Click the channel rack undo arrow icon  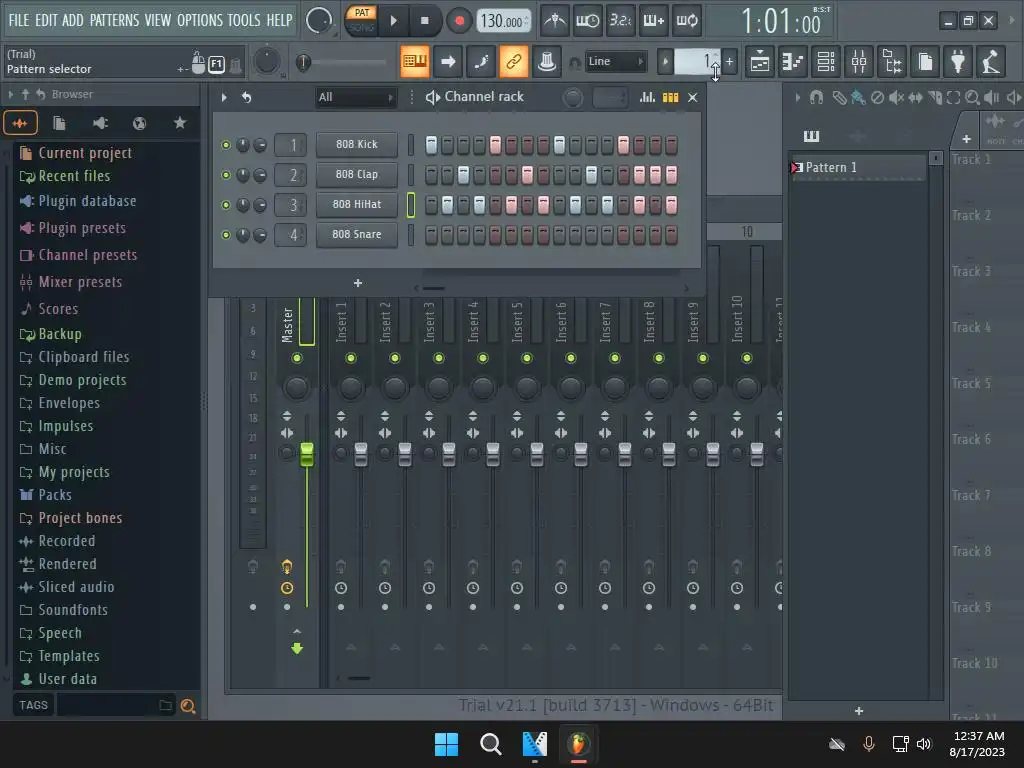[x=246, y=97]
